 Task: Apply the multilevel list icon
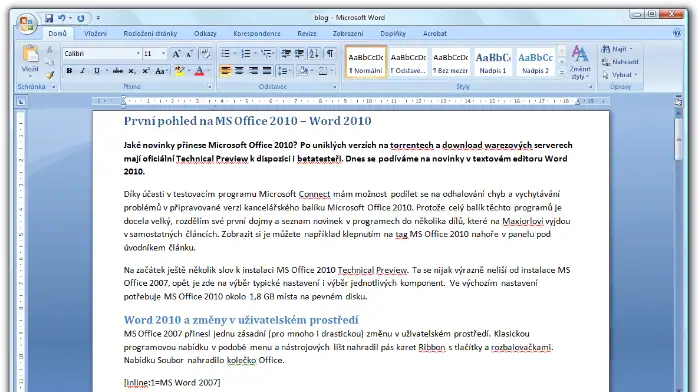pyautogui.click(x=266, y=54)
